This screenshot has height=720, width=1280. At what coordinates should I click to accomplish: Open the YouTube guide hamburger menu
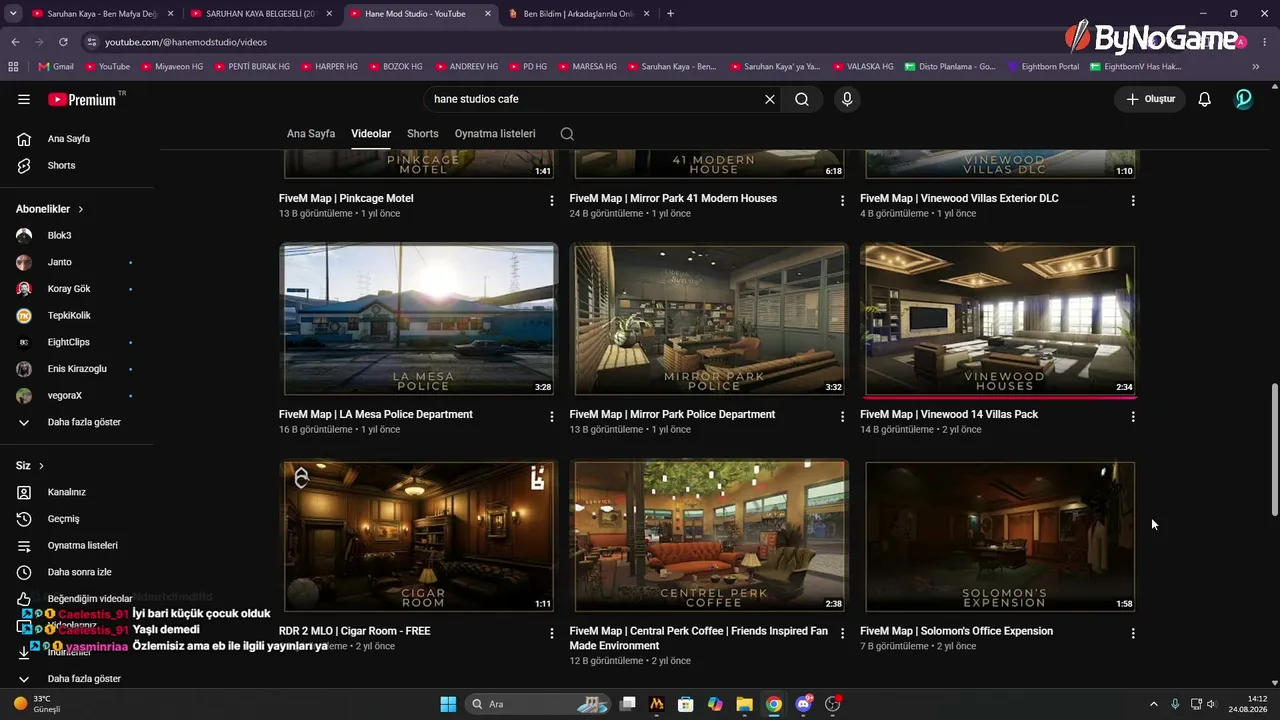point(24,99)
